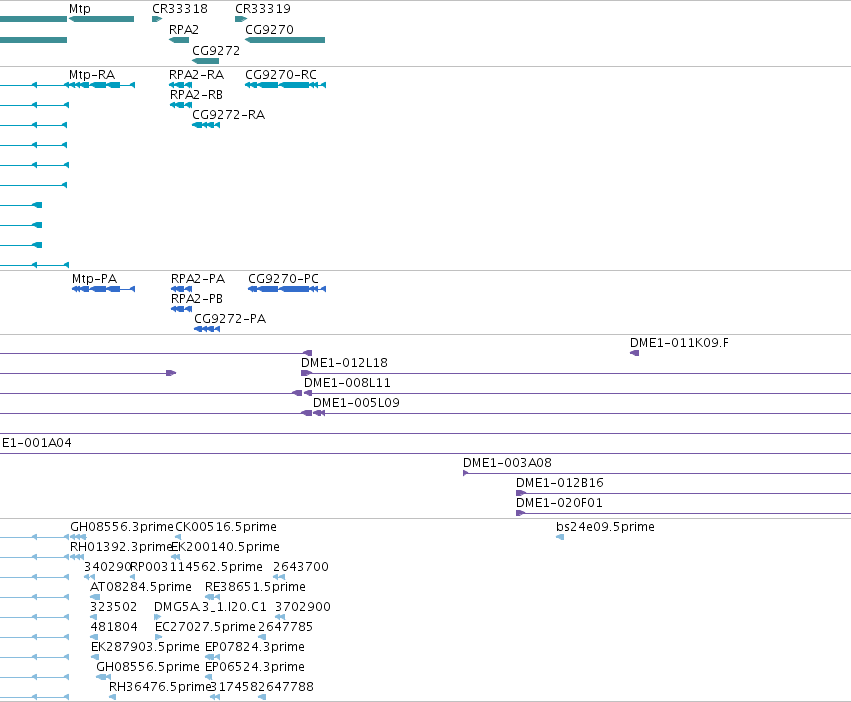The width and height of the screenshot is (851, 702).
Task: Click the teal CG9272 gene arrow glyph
Action: pos(206,61)
